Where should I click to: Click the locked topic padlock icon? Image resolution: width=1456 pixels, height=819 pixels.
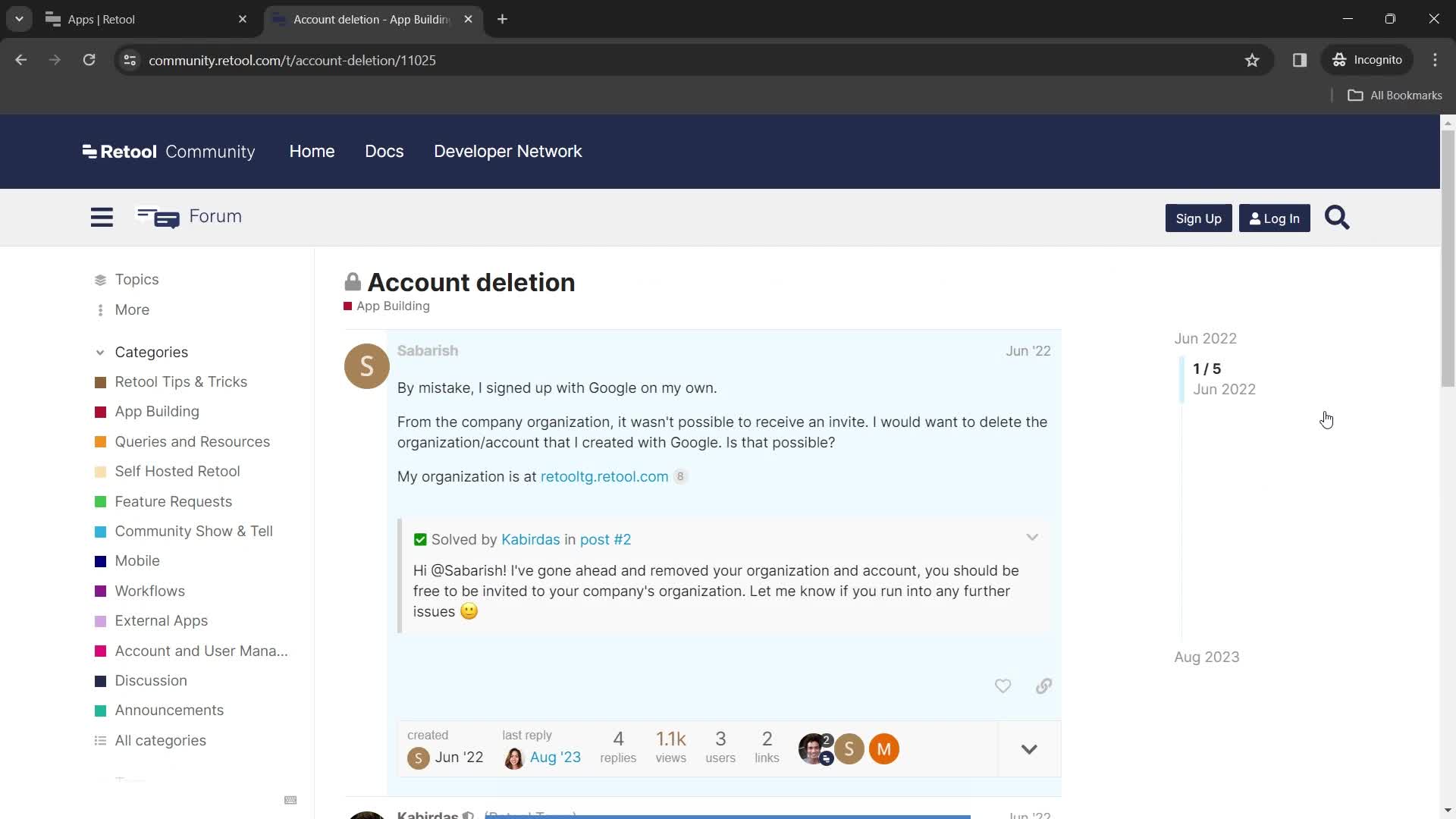[x=353, y=282]
